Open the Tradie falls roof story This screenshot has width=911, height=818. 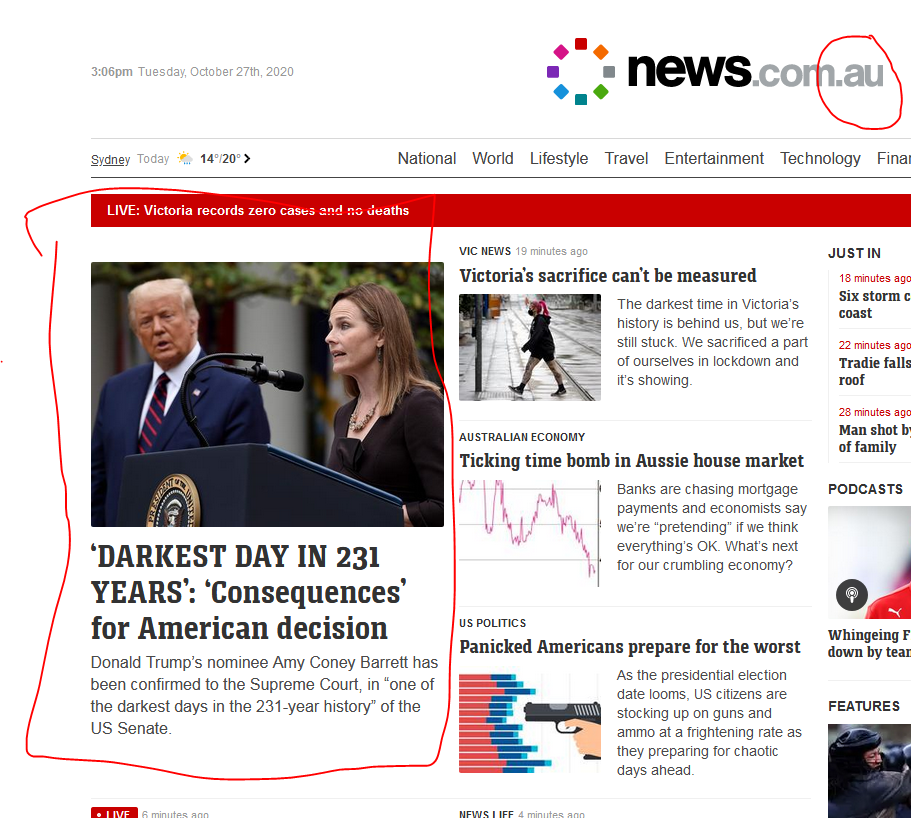(874, 371)
